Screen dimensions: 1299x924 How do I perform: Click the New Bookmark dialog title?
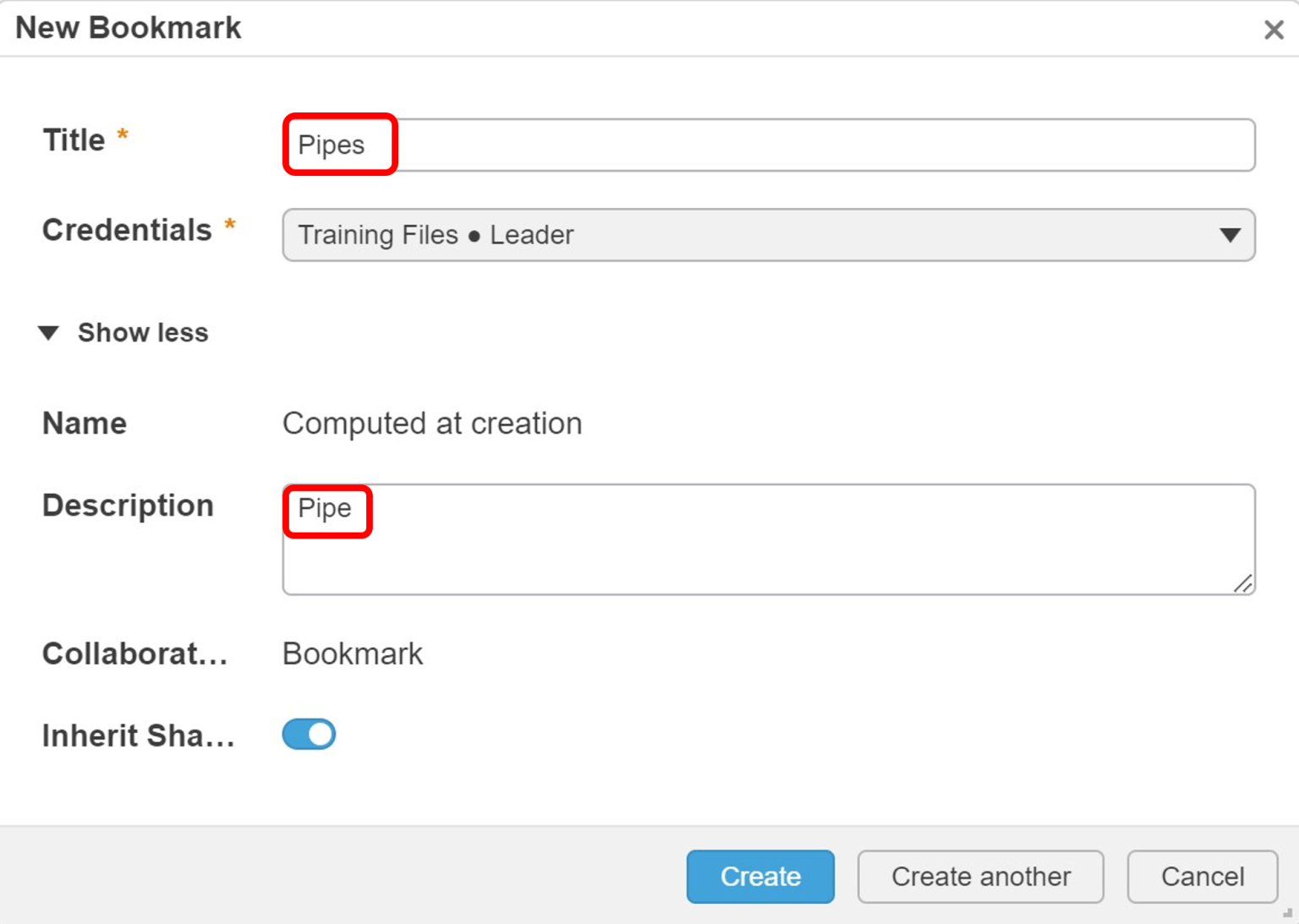tap(129, 28)
